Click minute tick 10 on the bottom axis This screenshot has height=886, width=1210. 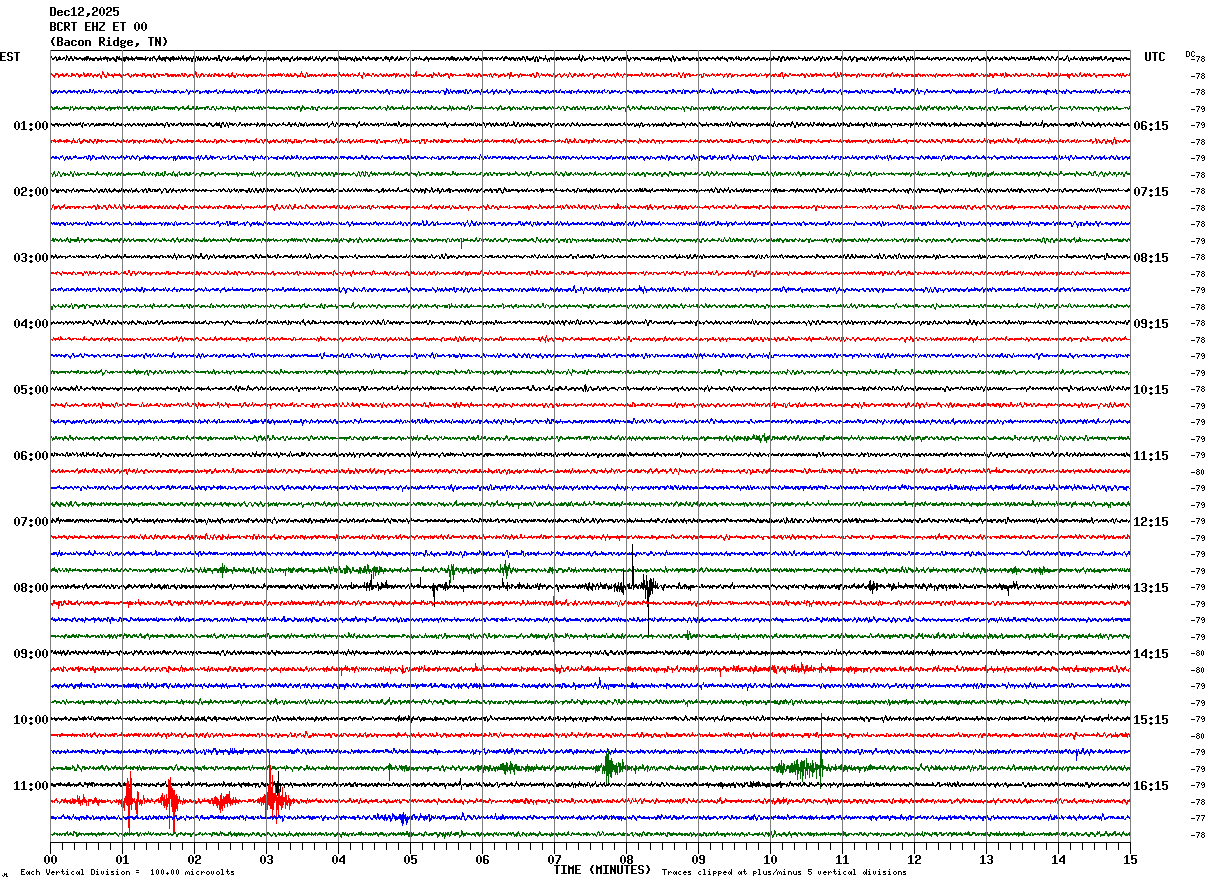[x=770, y=859]
